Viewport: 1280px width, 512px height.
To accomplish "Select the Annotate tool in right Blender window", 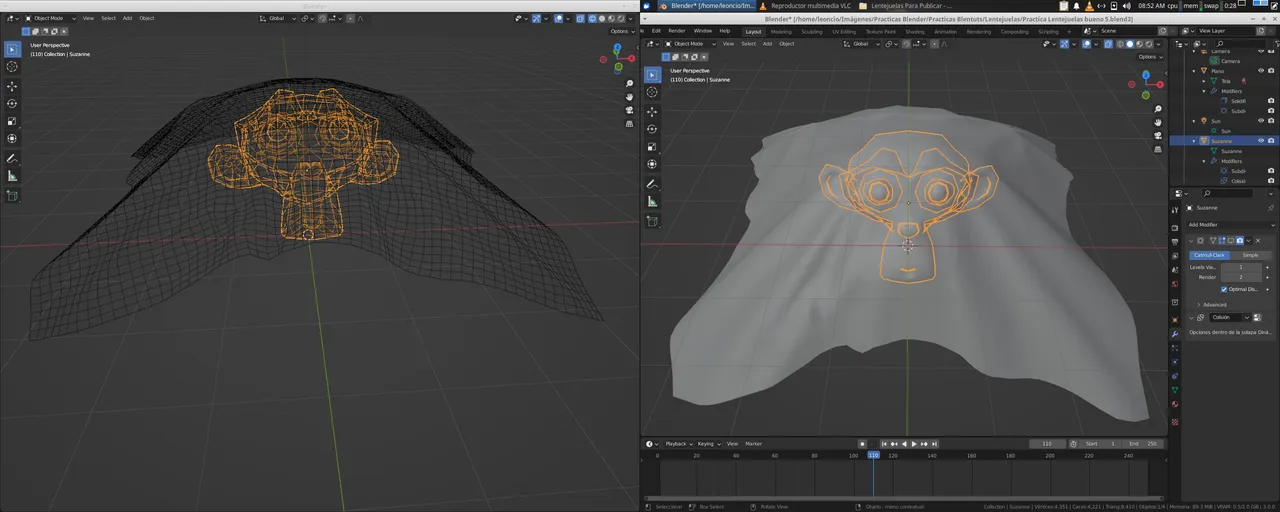I will (652, 184).
